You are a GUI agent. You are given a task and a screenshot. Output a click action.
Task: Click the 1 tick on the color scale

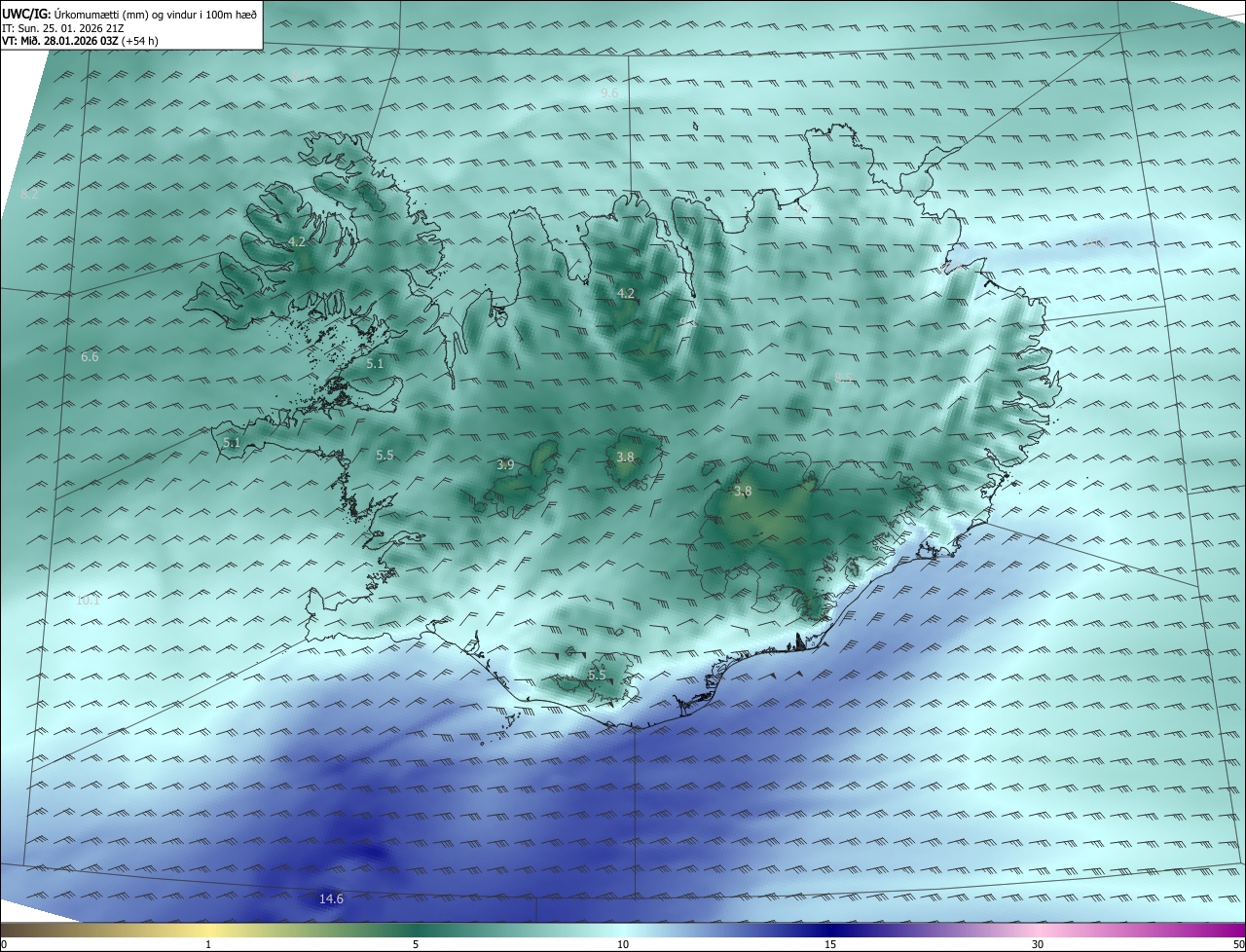208,944
